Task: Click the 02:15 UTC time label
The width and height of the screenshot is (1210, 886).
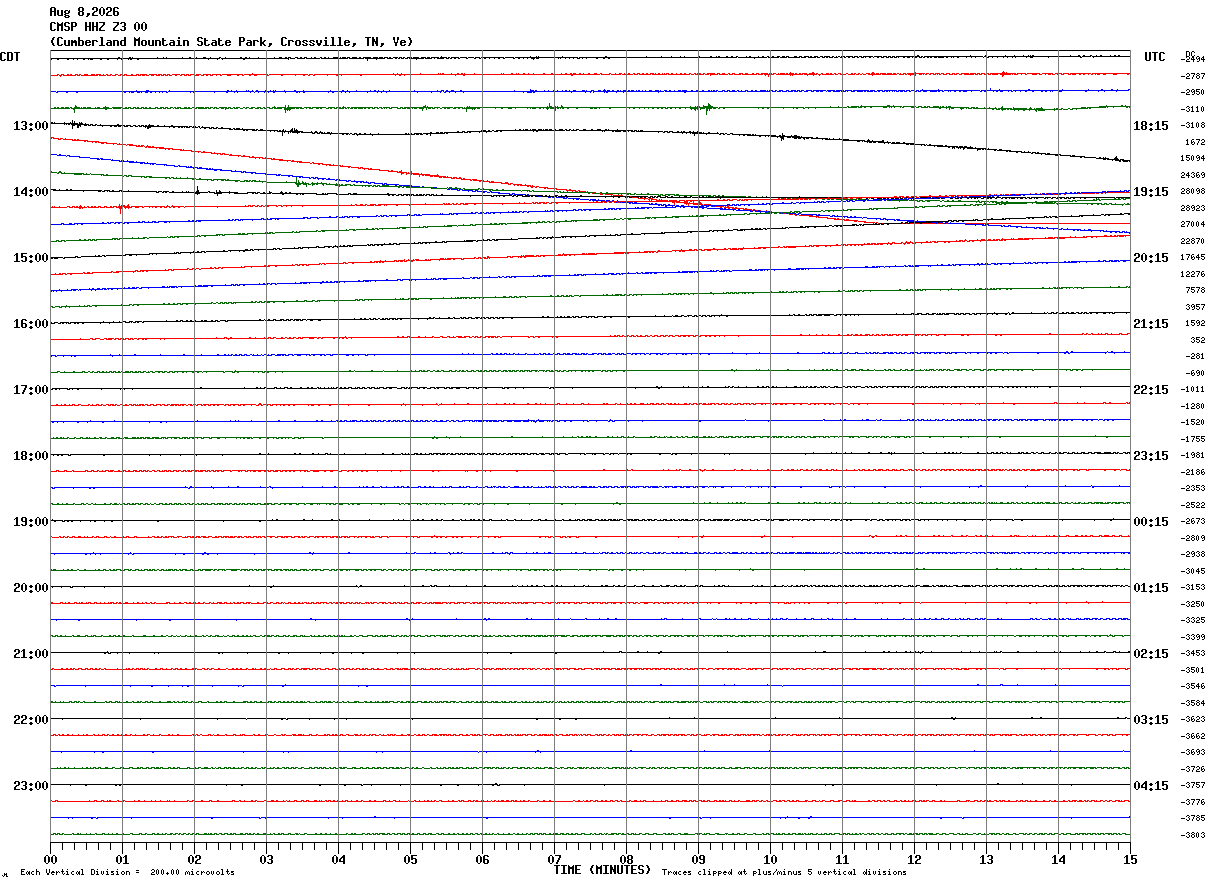Action: tap(1151, 653)
